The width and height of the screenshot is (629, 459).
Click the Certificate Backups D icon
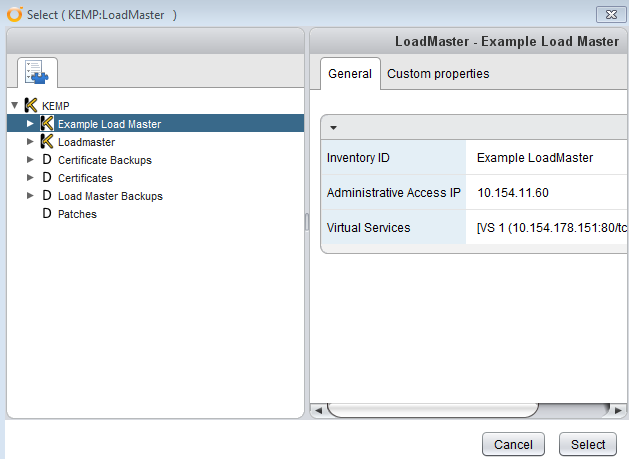click(x=47, y=160)
